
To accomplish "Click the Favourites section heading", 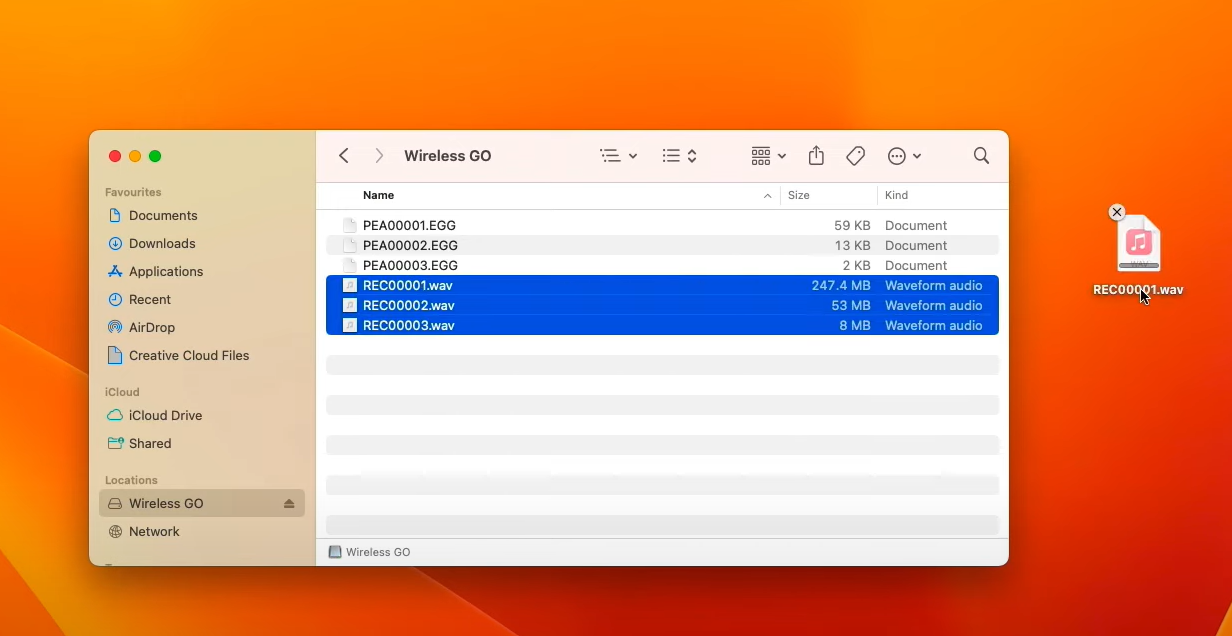I will pos(133,192).
